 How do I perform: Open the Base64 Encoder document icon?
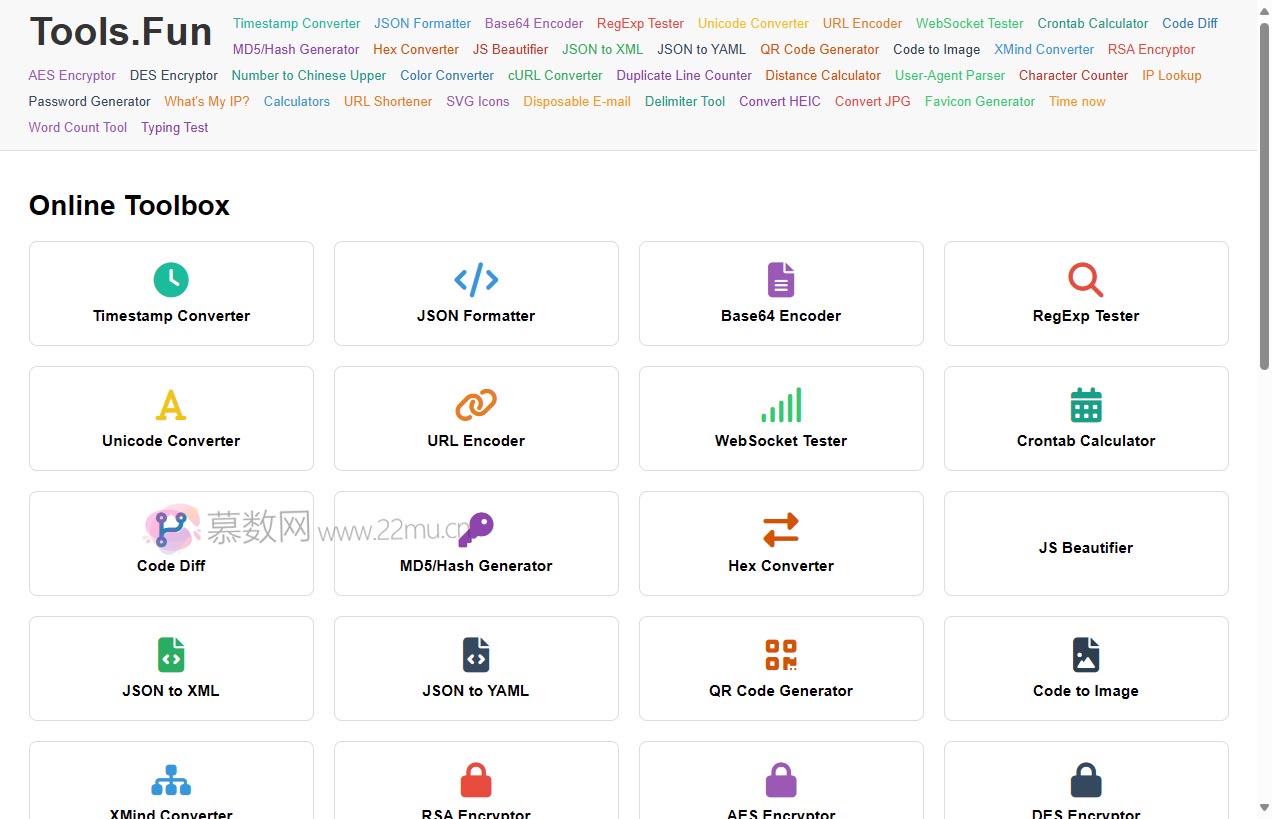[x=781, y=280]
